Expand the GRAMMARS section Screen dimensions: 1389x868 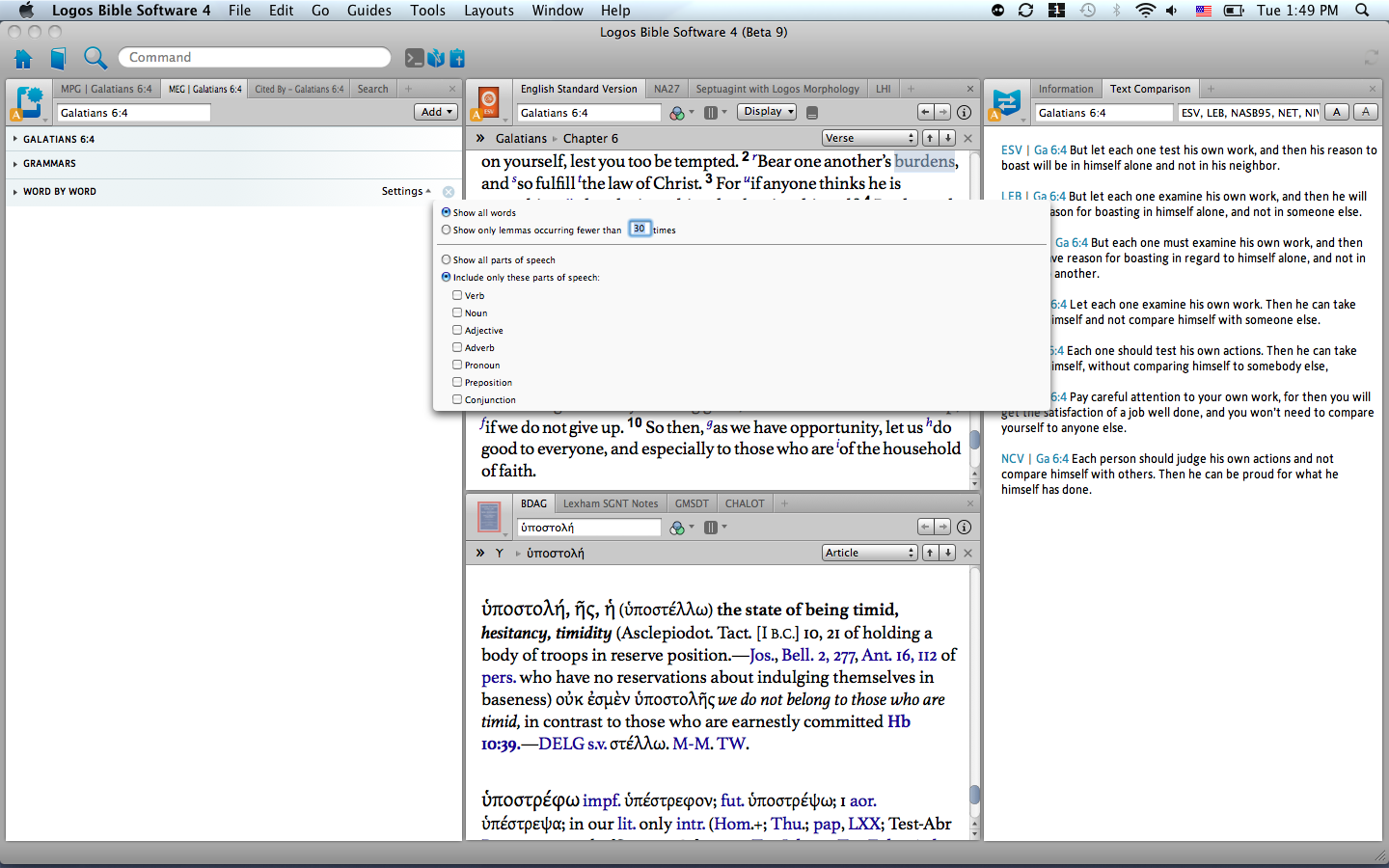coord(15,164)
